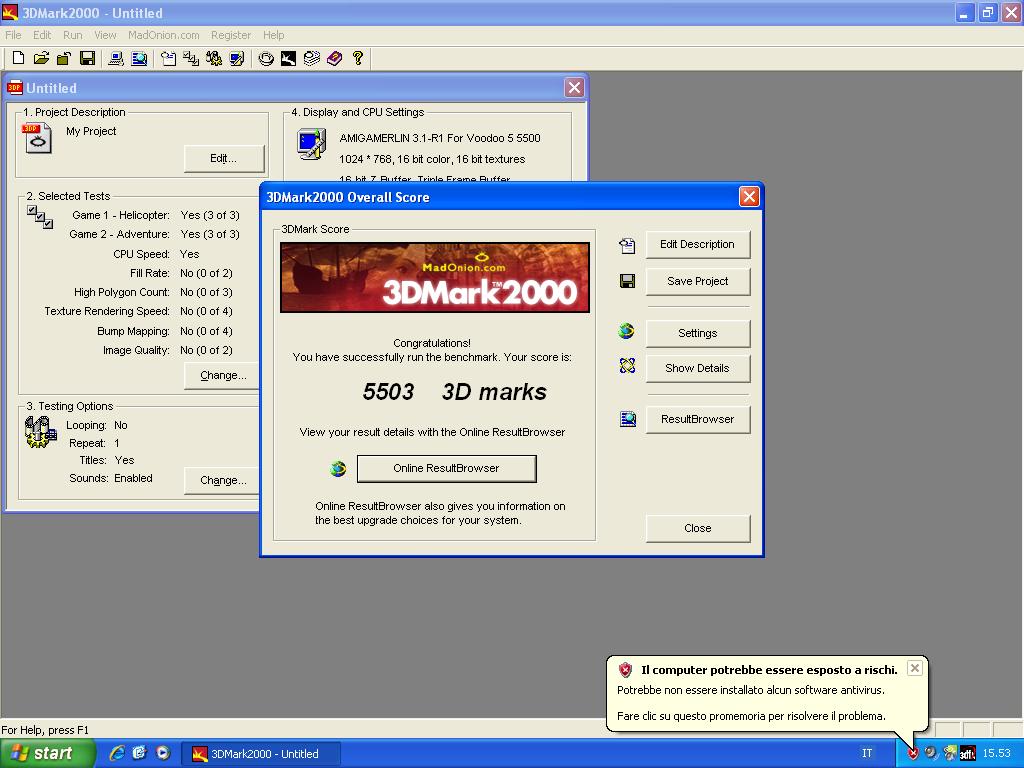The height and width of the screenshot is (768, 1024).
Task: Click the 15.53 system clock
Action: click(997, 754)
